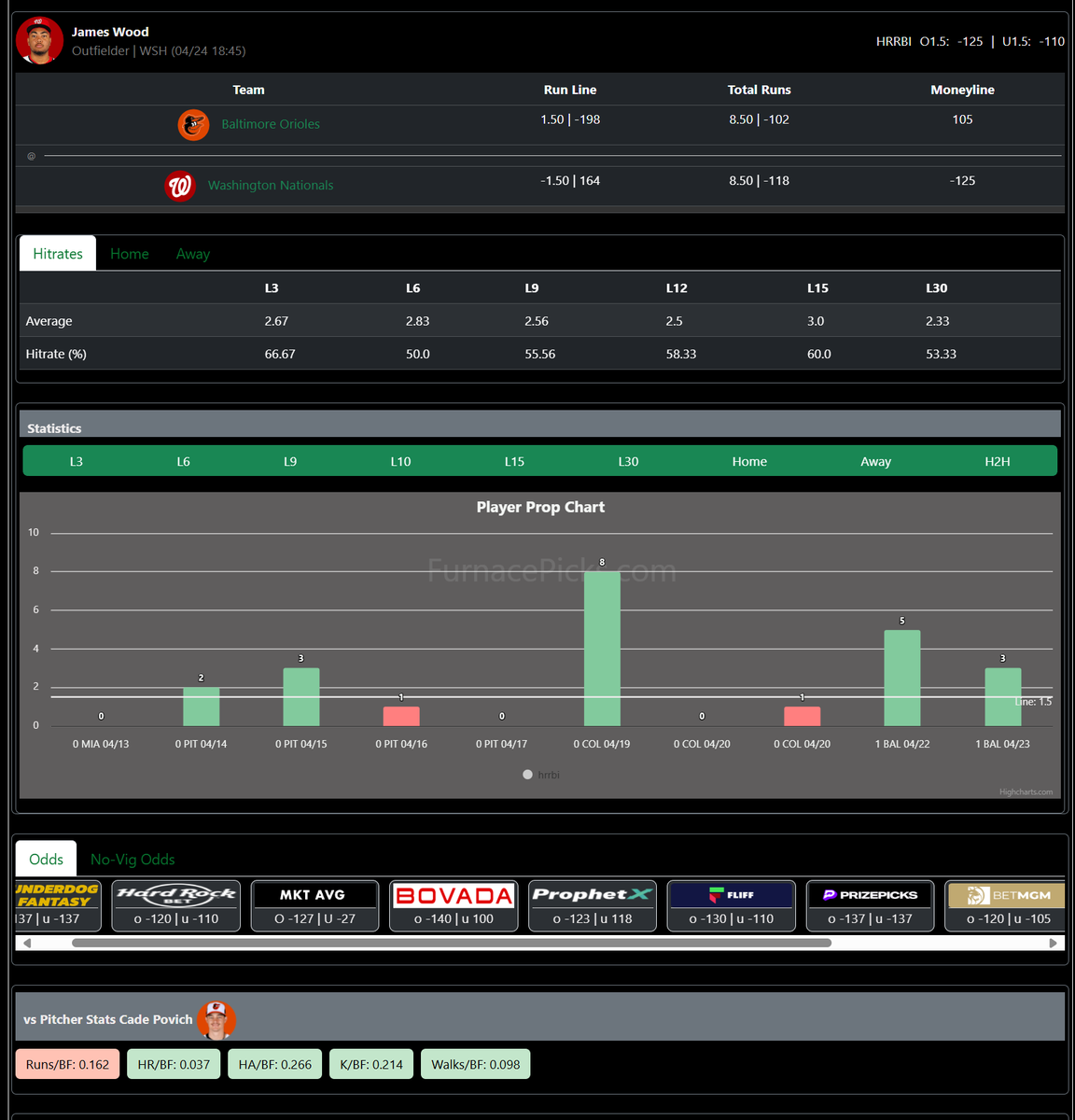
Task: Click the COL 04/19 bar with value 8
Action: [x=602, y=648]
